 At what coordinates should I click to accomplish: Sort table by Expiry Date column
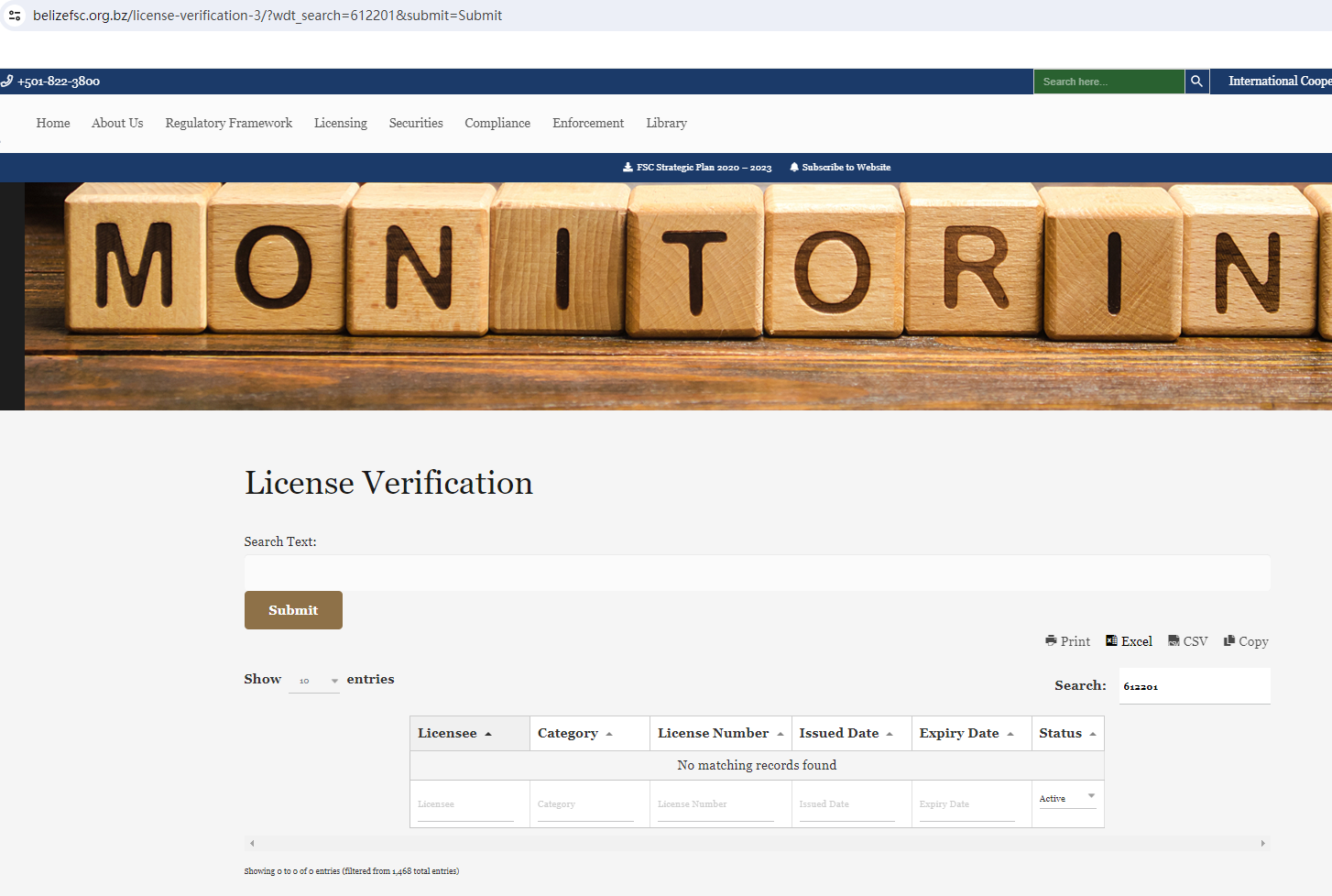pyautogui.click(x=972, y=734)
